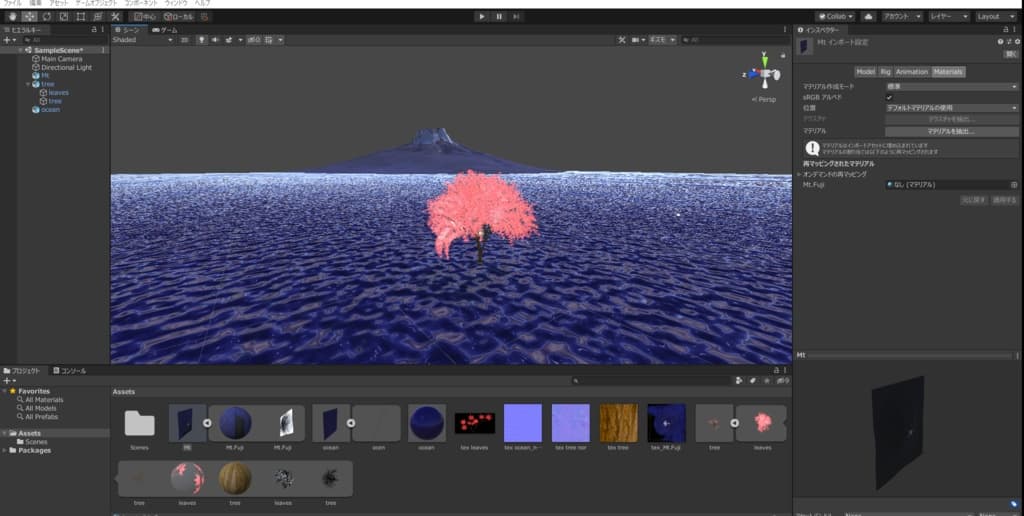Click the extract materials button
Image resolution: width=1024 pixels, height=516 pixels.
(x=950, y=131)
